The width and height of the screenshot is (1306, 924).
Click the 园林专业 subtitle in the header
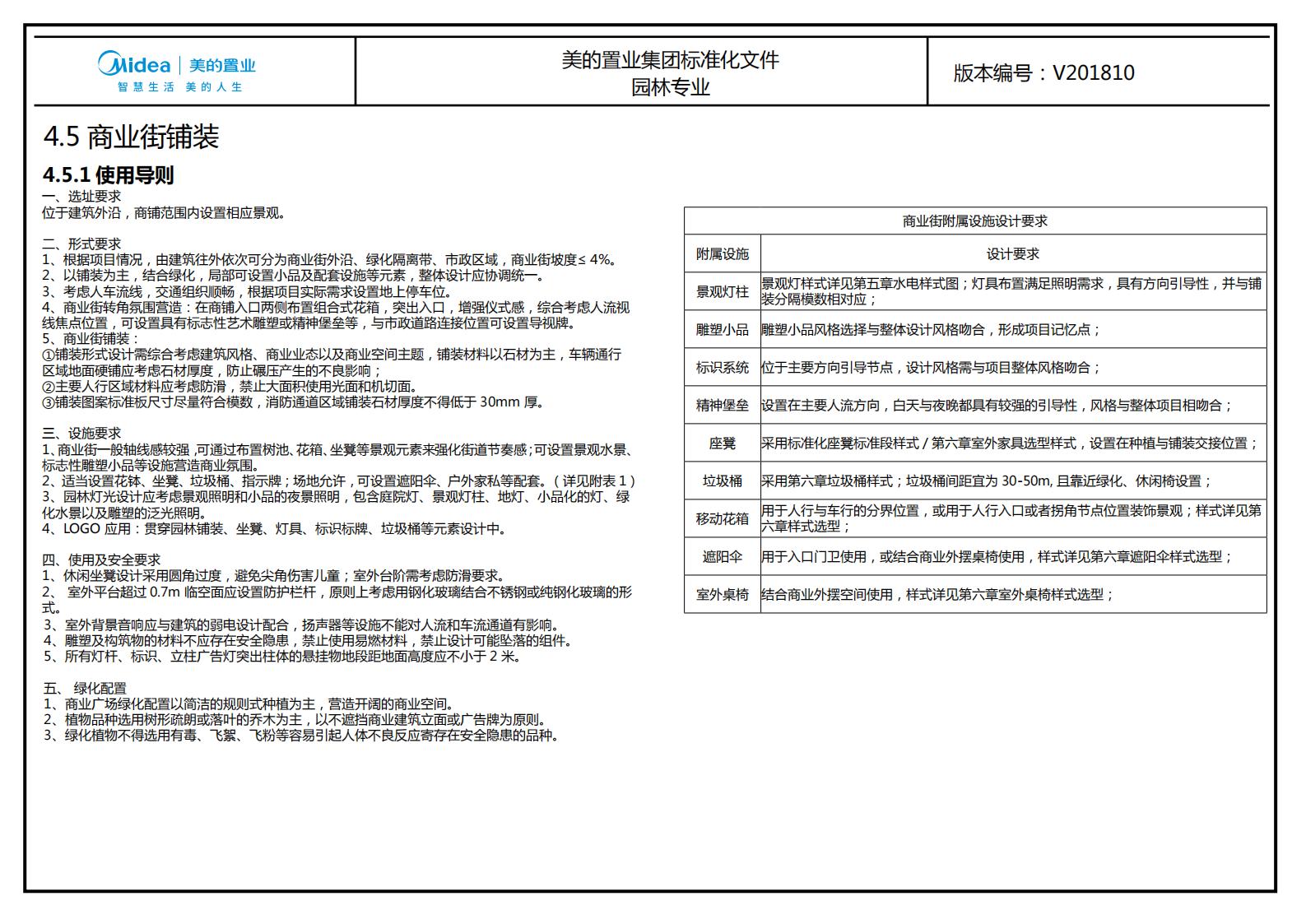click(x=670, y=87)
